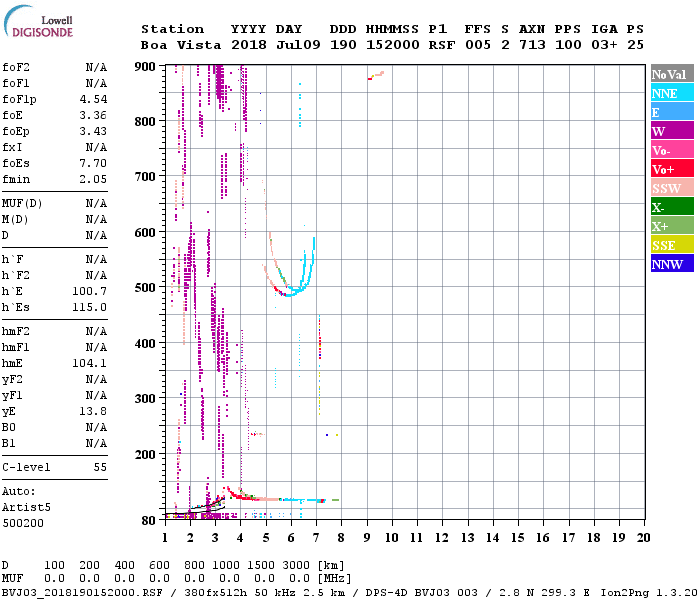Click the 3000 km distance column header
Image resolution: width=700 pixels, height=600 pixels.
coord(296,565)
